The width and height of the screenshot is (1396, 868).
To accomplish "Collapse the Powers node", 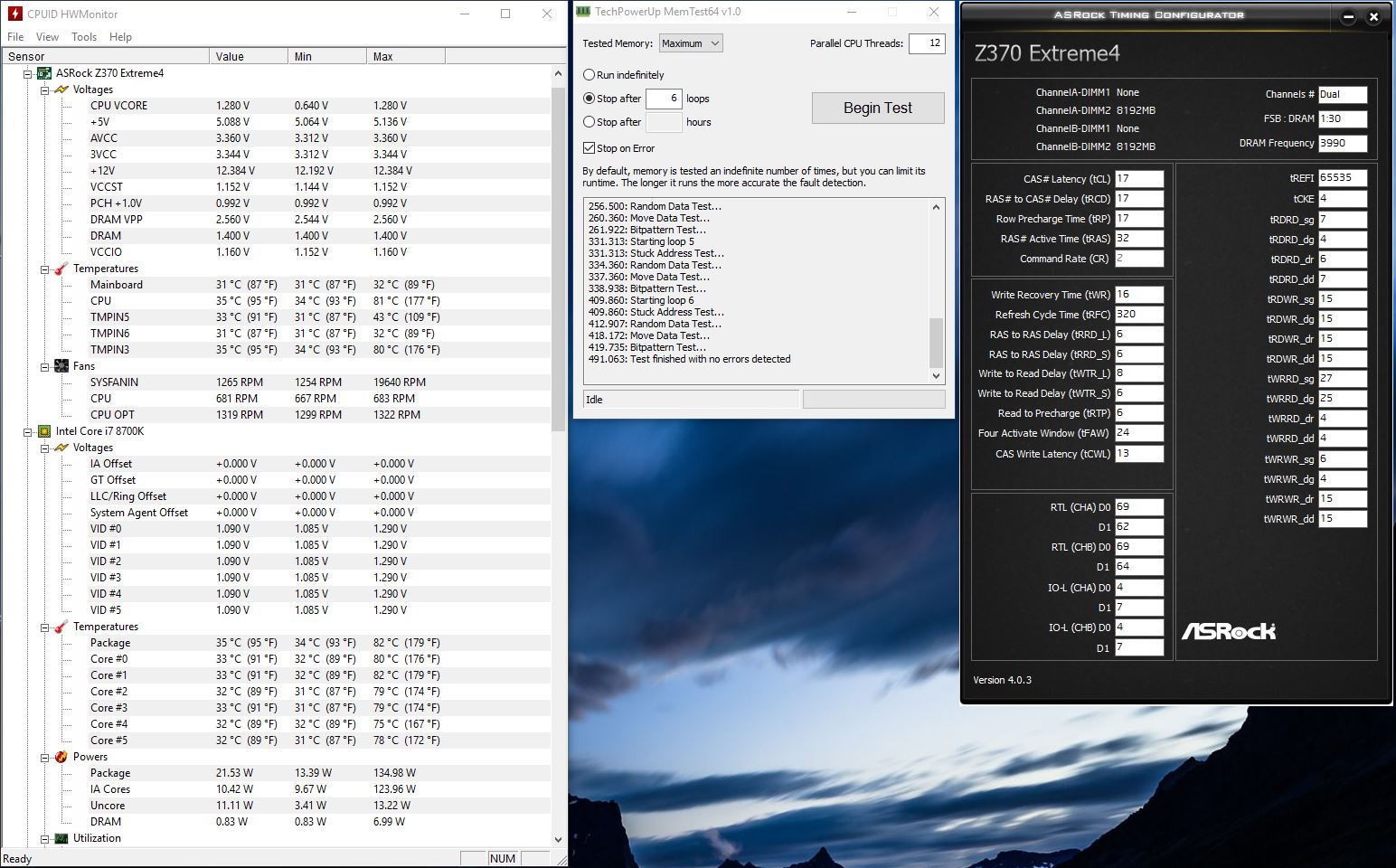I will click(x=45, y=757).
